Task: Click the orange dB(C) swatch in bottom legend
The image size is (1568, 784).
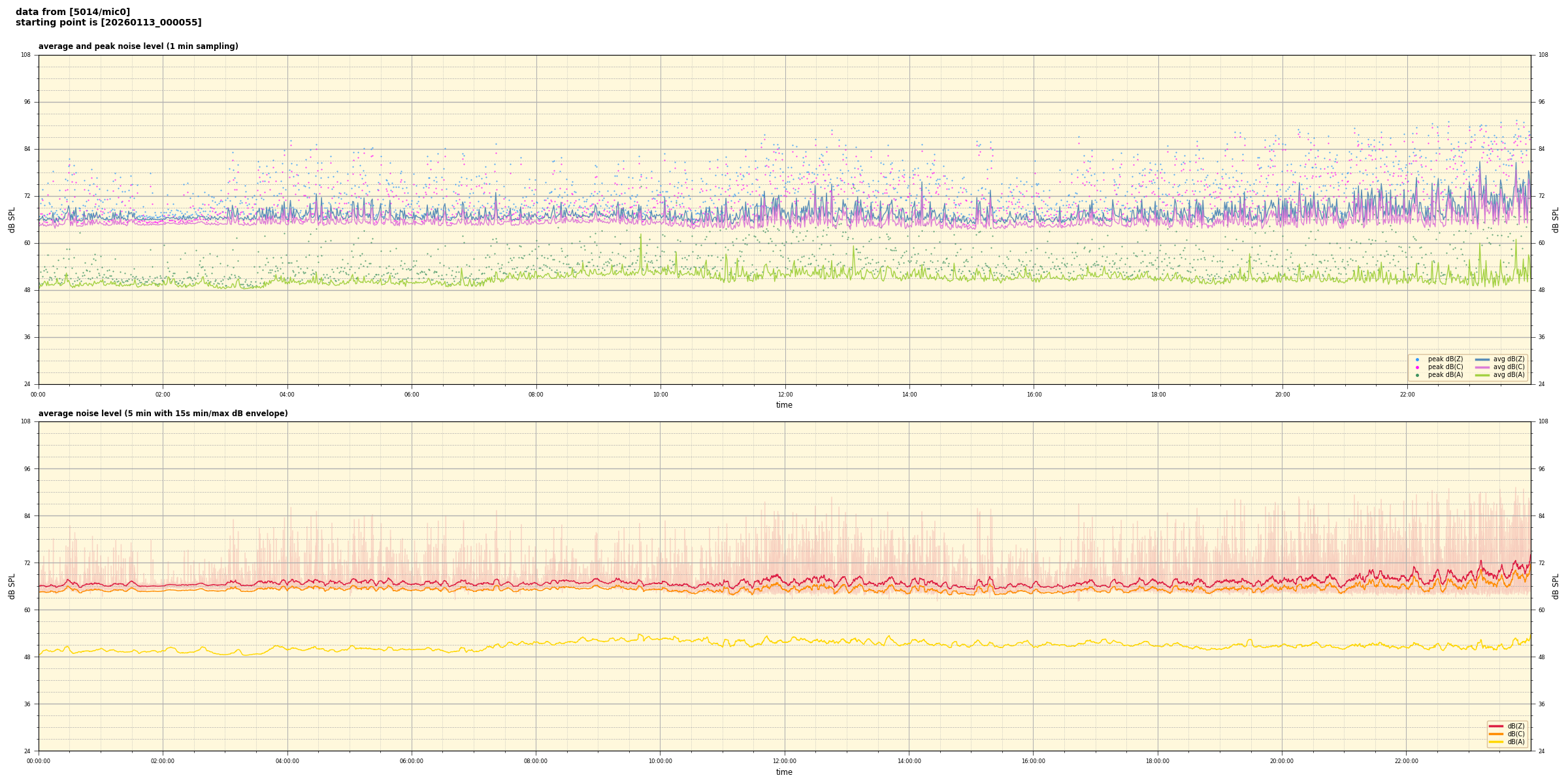Action: 1496,734
